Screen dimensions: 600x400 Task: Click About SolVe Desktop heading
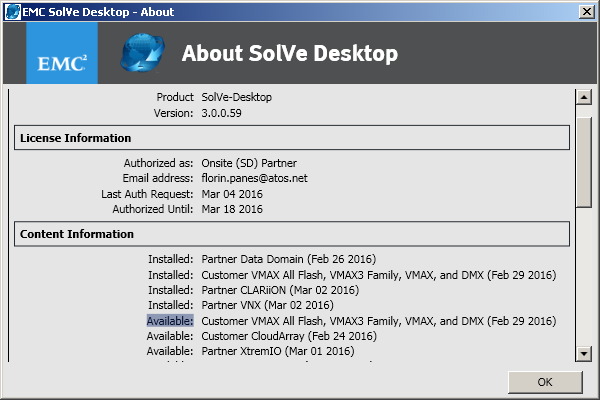290,53
